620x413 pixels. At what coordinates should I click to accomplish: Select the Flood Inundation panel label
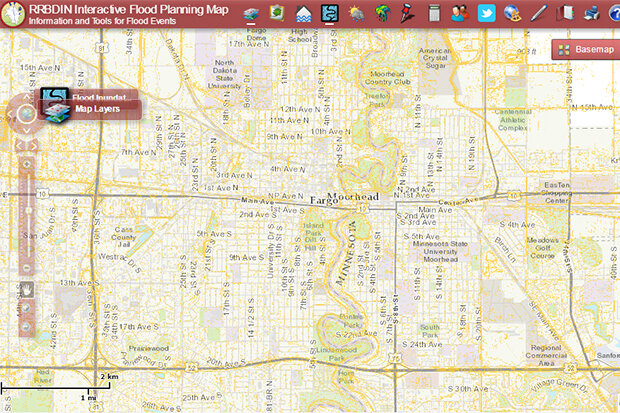(x=98, y=97)
